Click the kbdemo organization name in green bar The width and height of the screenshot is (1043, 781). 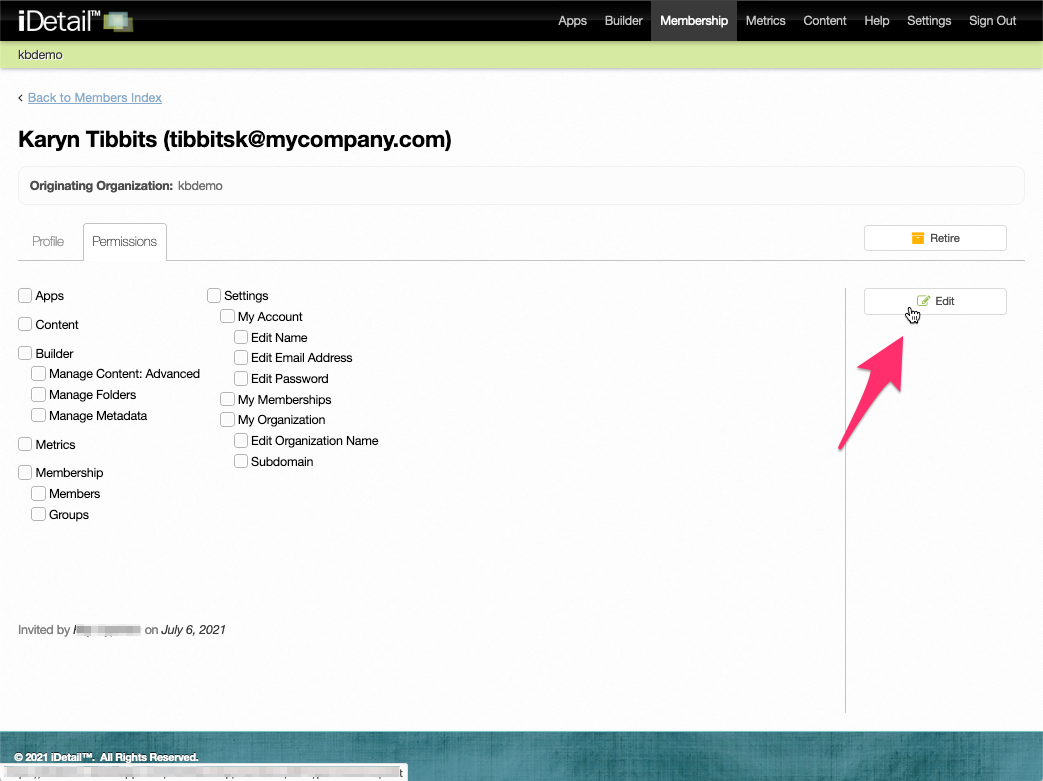(x=40, y=55)
